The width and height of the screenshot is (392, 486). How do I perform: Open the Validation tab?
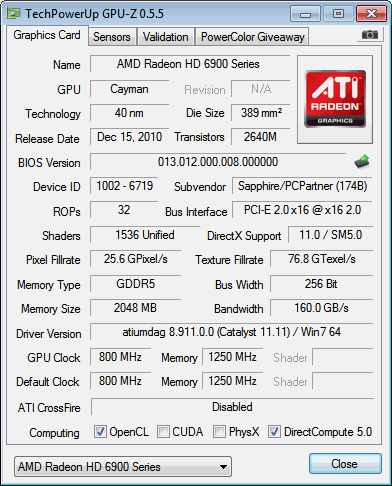pos(166,37)
